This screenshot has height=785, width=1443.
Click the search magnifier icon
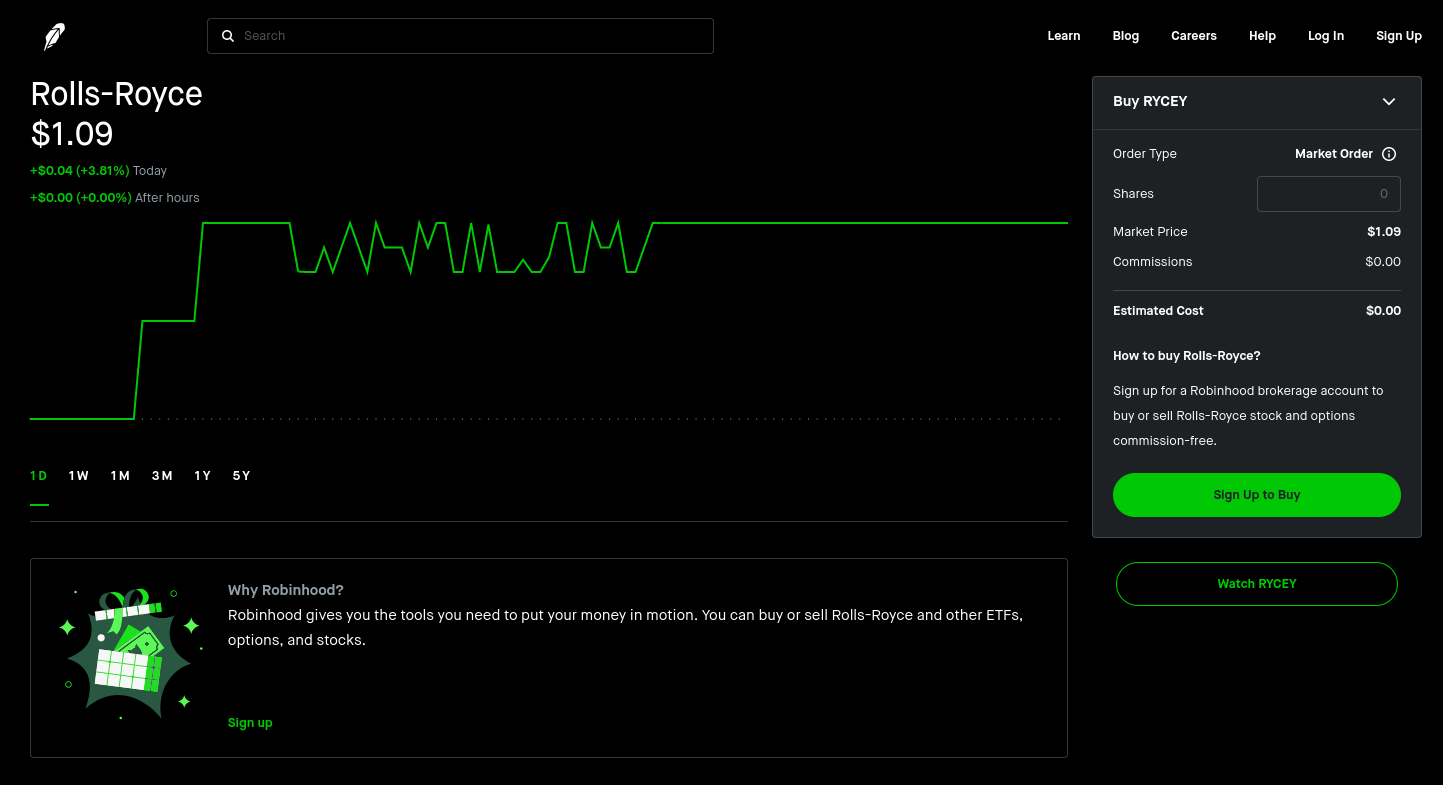228,36
